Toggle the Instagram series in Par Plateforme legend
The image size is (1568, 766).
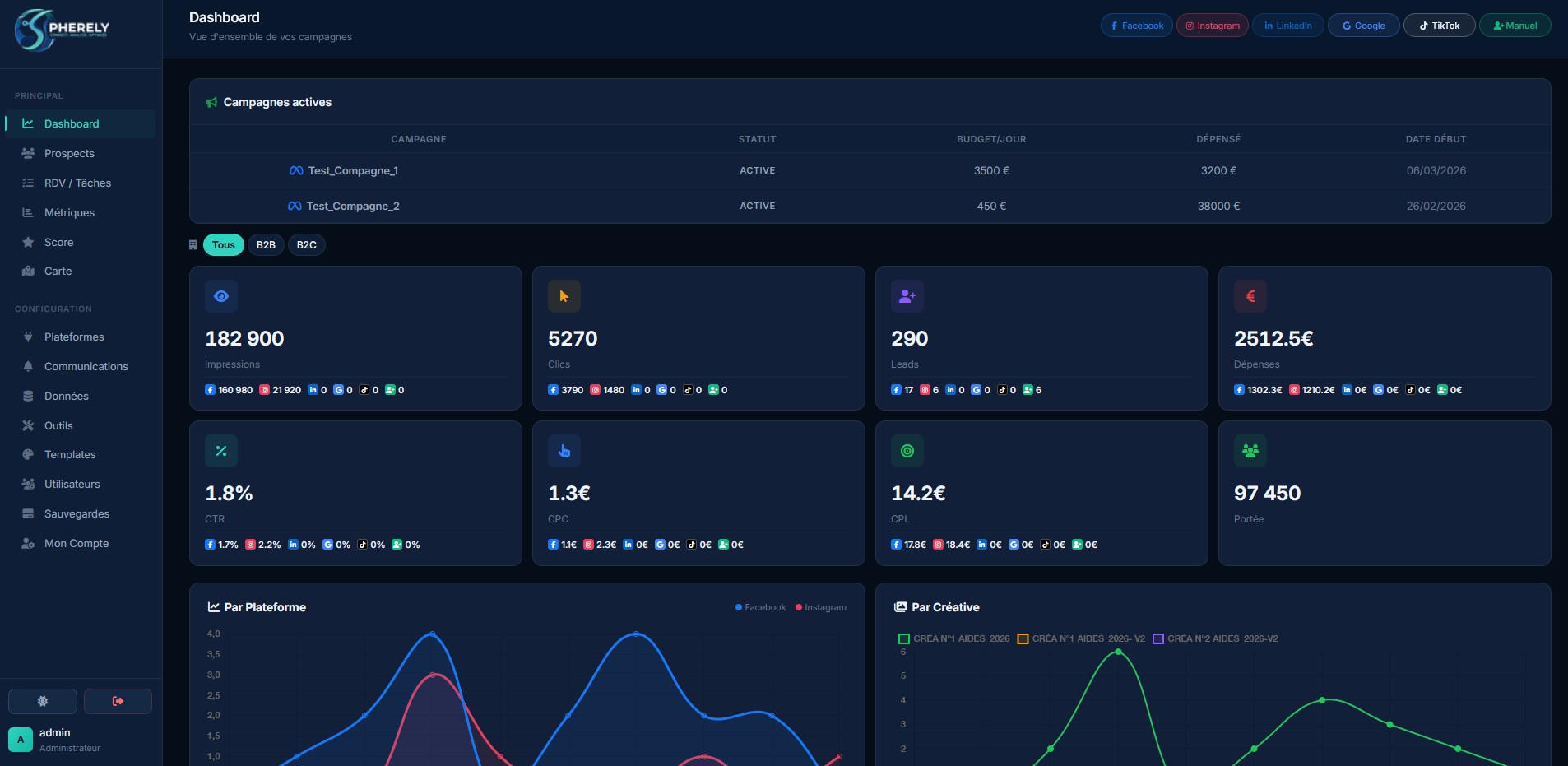point(820,607)
